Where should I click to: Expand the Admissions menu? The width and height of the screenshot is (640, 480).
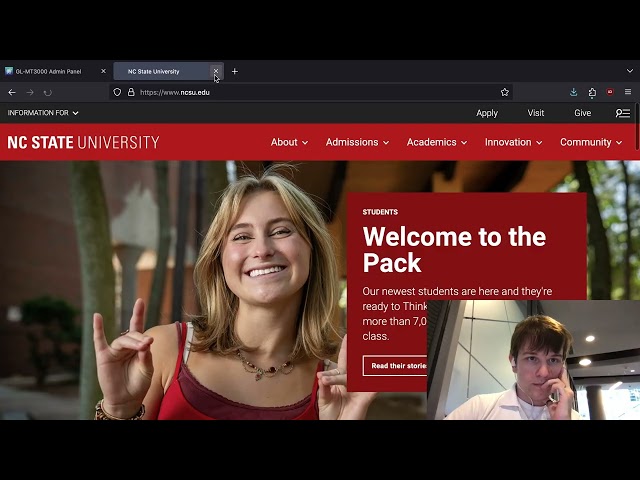click(357, 142)
